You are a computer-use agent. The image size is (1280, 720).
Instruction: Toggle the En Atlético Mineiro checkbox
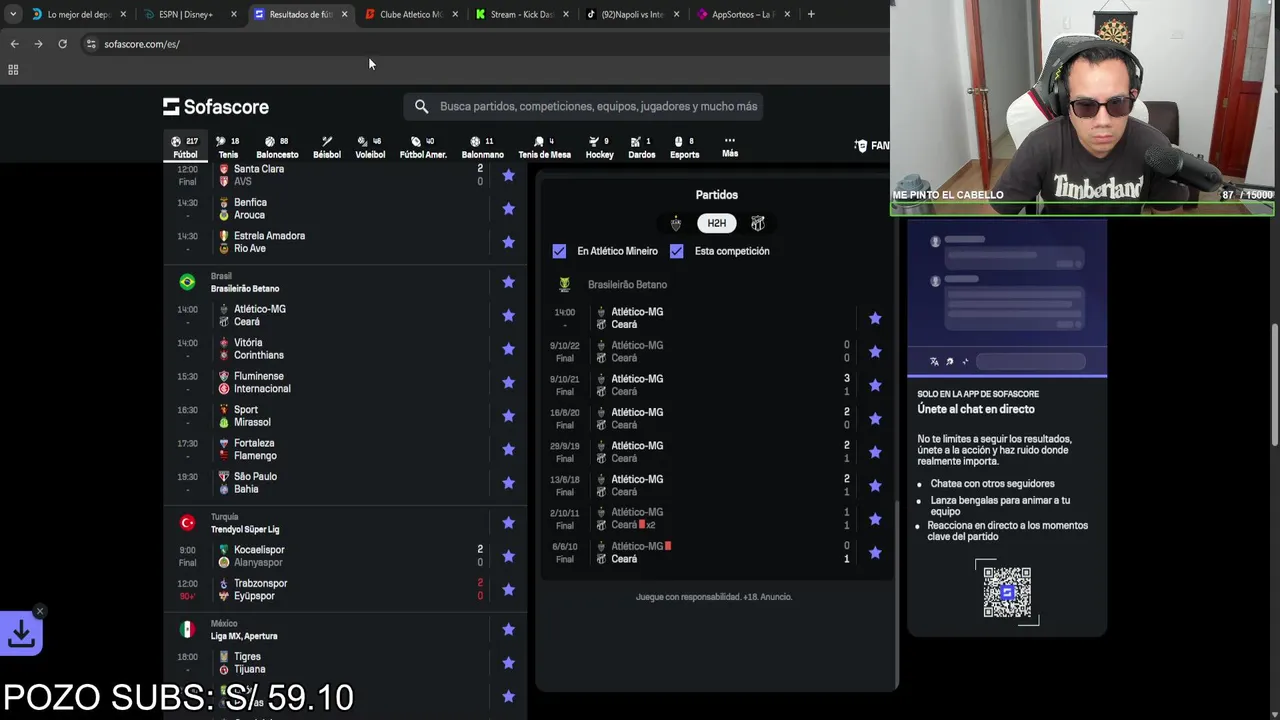(559, 251)
